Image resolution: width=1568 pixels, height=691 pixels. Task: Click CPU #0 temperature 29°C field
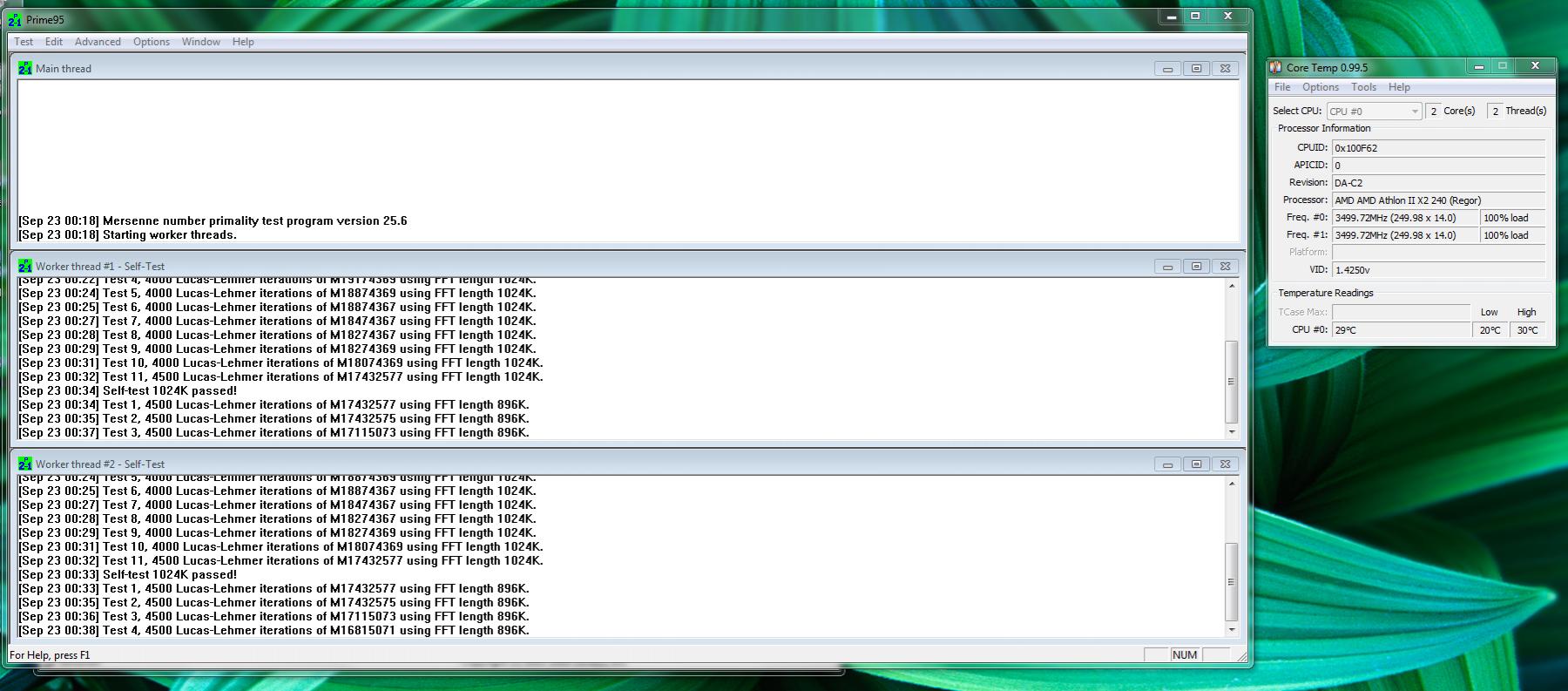click(x=1401, y=330)
